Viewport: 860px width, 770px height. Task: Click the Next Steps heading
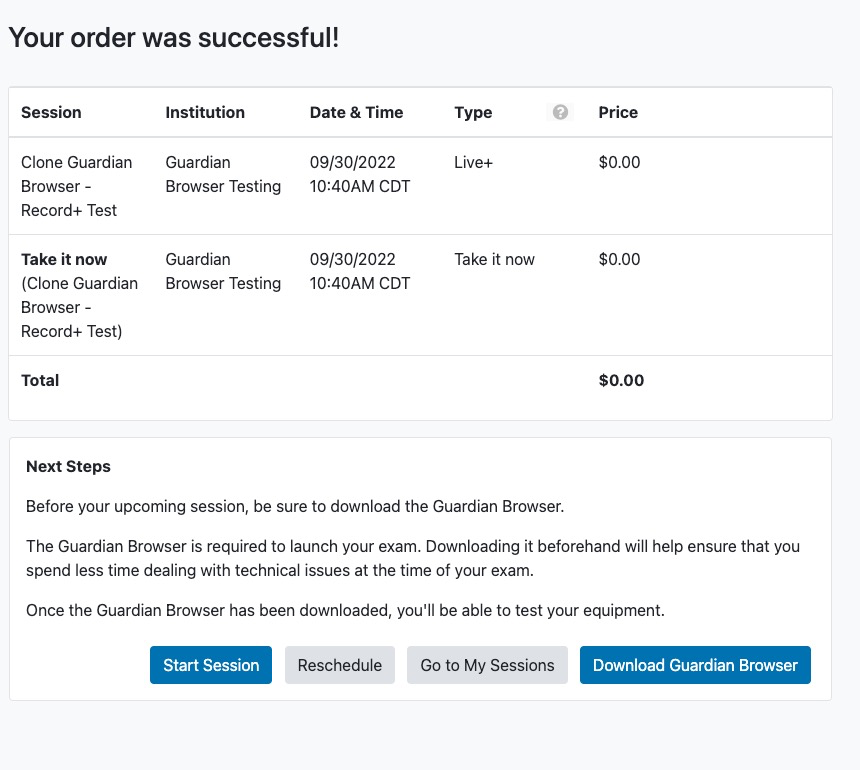click(68, 466)
